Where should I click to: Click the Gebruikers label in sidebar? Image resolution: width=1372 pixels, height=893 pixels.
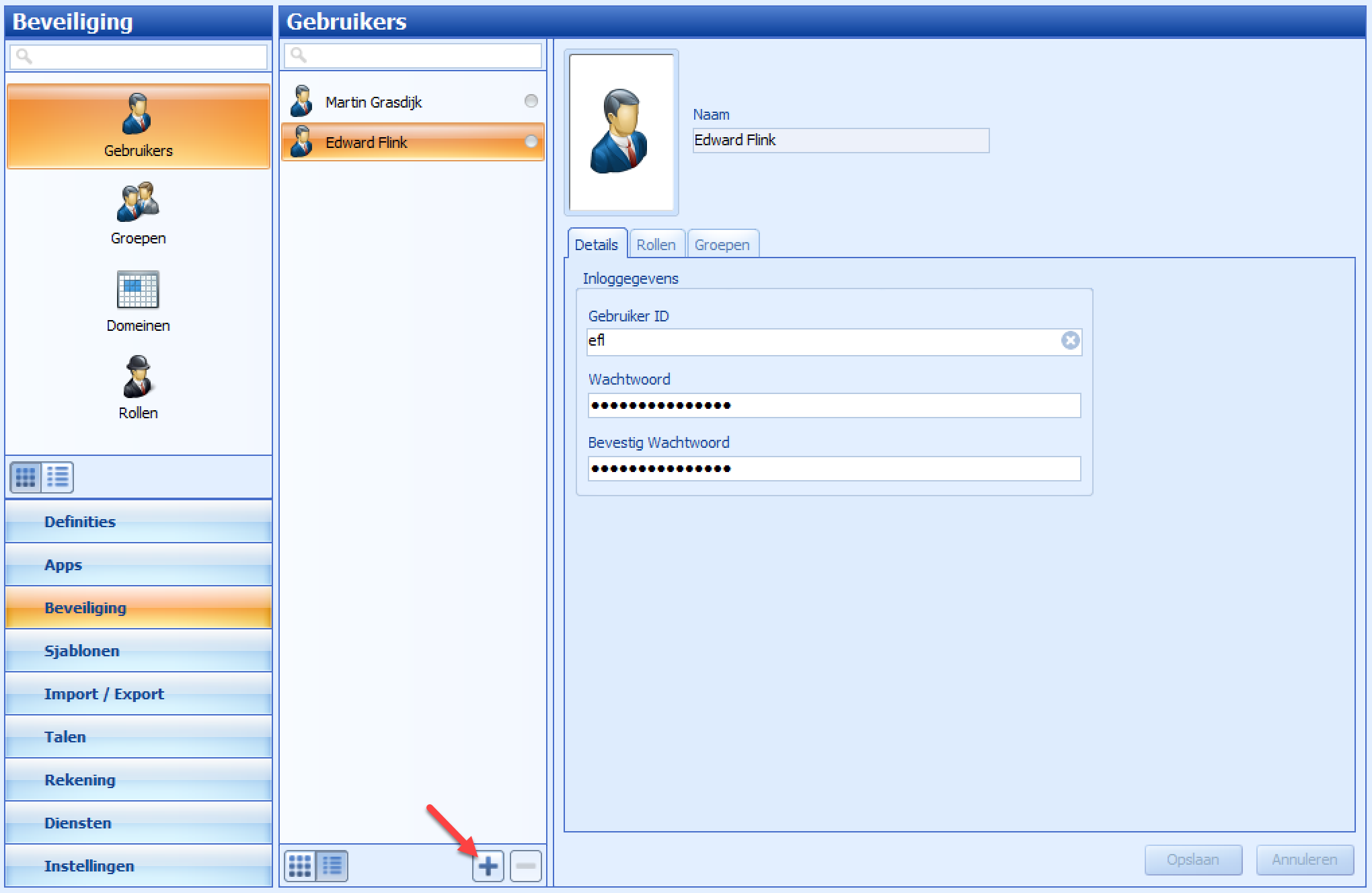pyautogui.click(x=139, y=151)
